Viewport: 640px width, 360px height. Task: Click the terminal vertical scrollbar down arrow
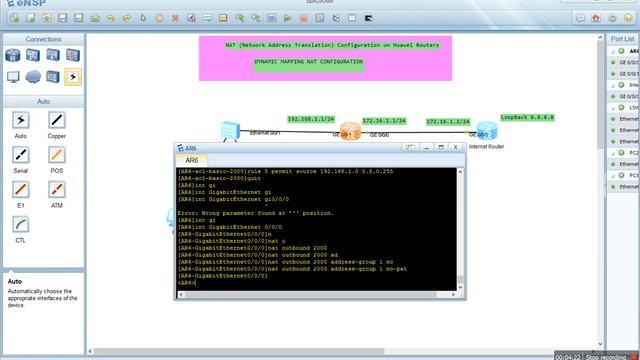point(460,287)
